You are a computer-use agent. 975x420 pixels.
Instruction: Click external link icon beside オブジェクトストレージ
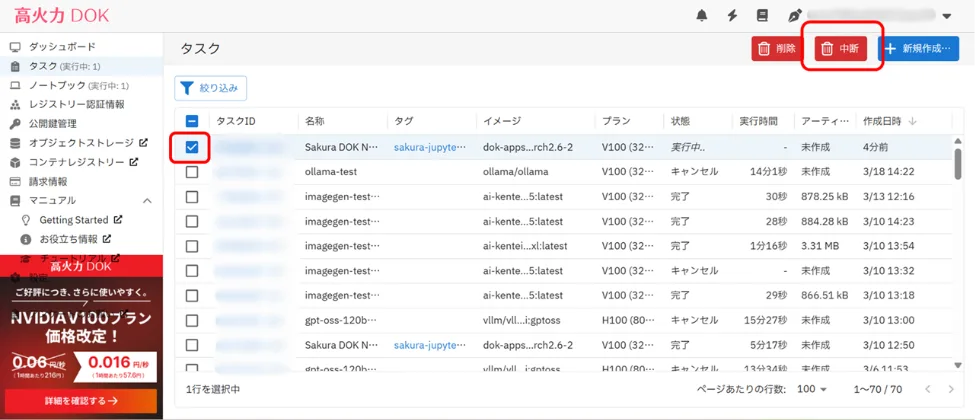coord(143,142)
